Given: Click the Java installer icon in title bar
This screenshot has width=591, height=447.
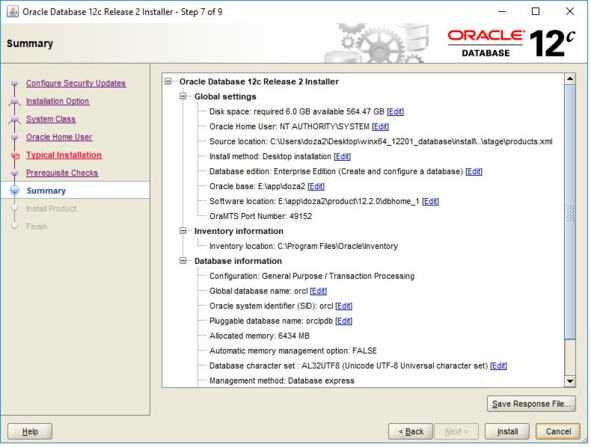Looking at the screenshot, I should (13, 11).
